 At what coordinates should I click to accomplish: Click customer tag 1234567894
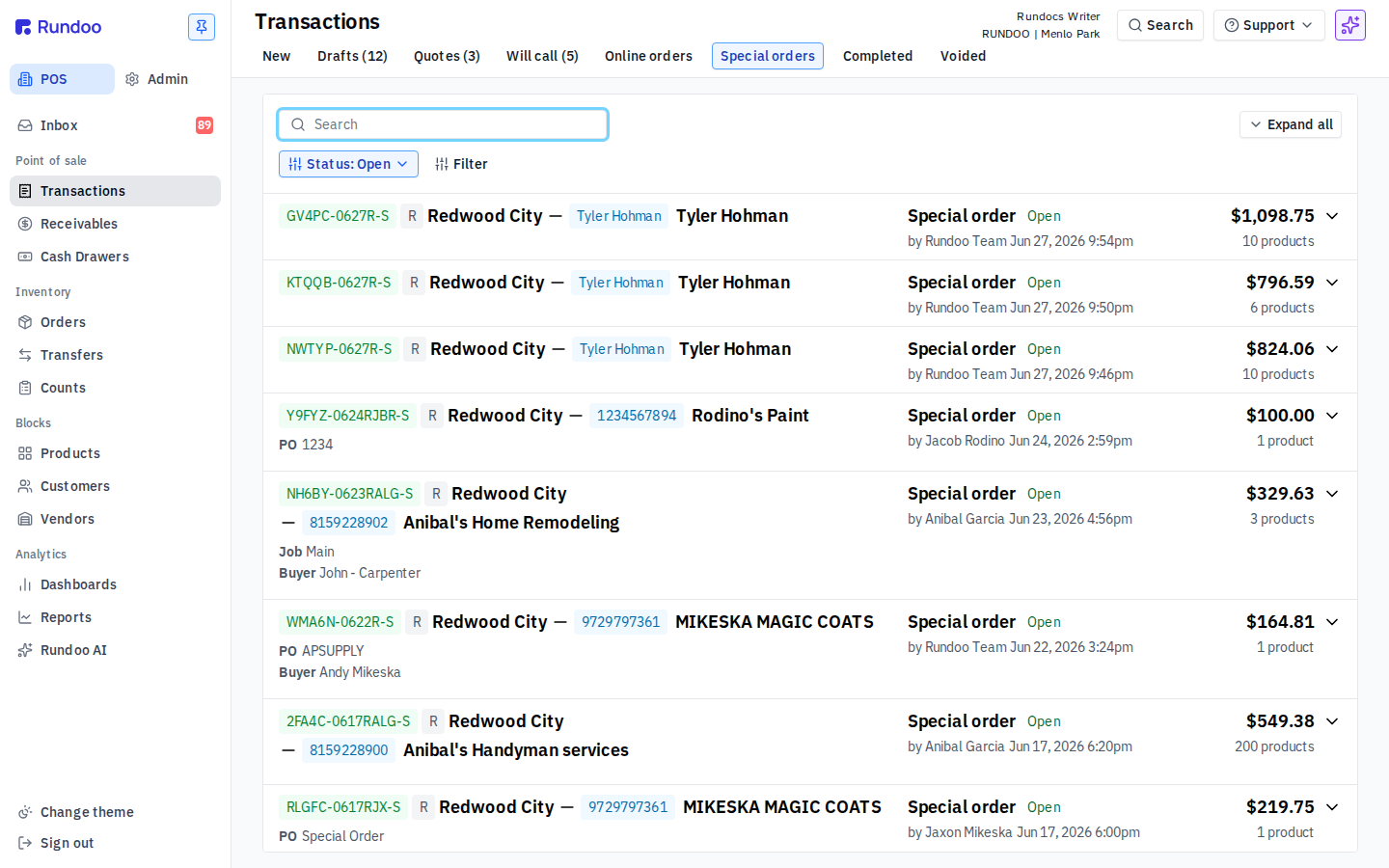pos(637,416)
